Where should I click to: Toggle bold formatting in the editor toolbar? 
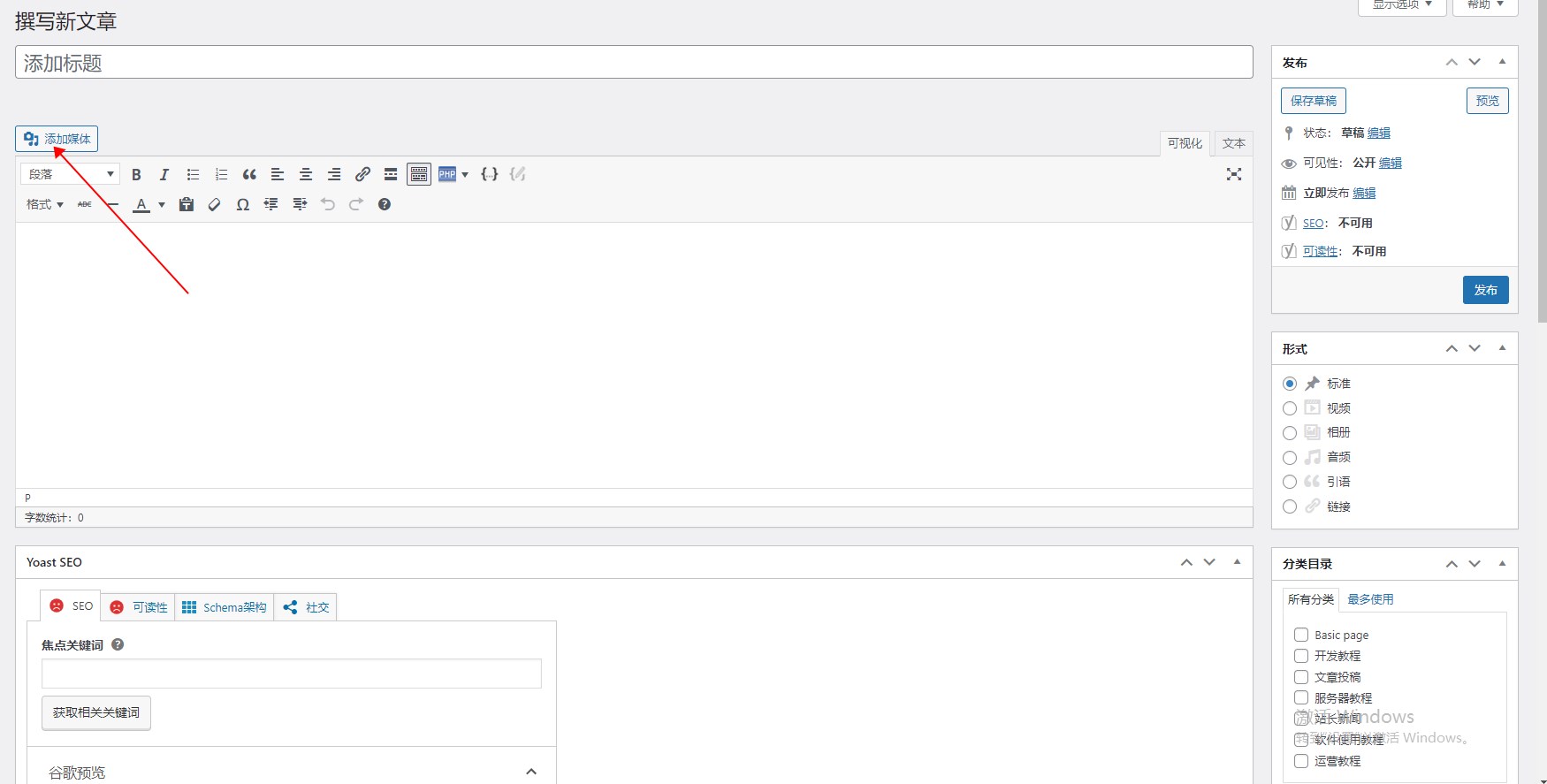click(x=136, y=174)
